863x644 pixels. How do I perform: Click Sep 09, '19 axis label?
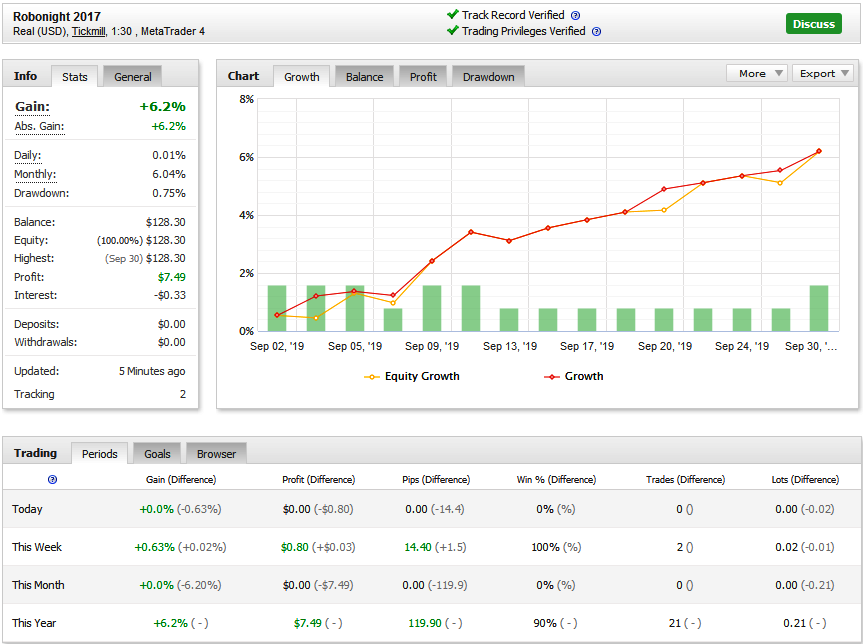(x=432, y=346)
